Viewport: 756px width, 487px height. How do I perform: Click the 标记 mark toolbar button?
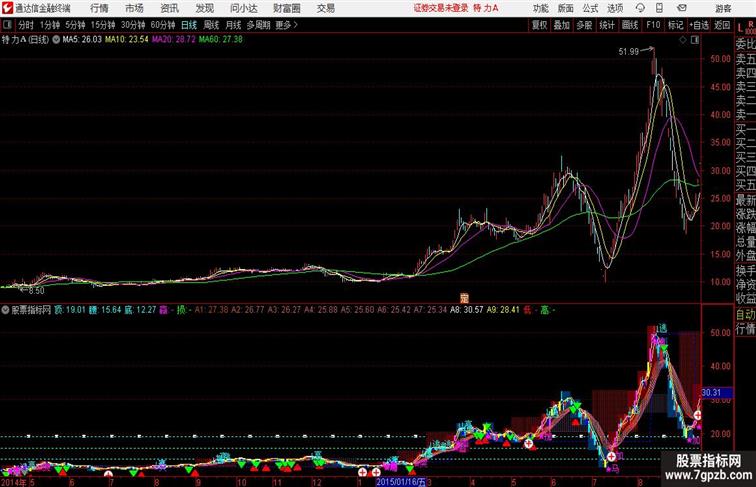point(675,25)
